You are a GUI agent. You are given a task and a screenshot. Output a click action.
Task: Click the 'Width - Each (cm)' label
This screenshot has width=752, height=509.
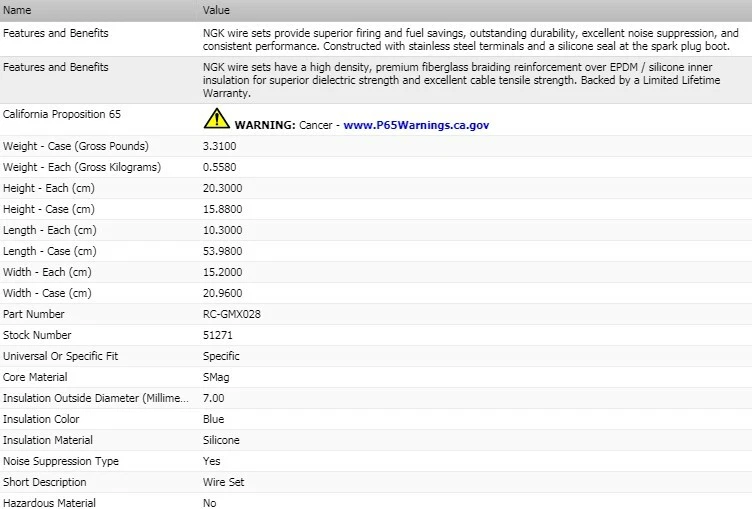tap(47, 272)
